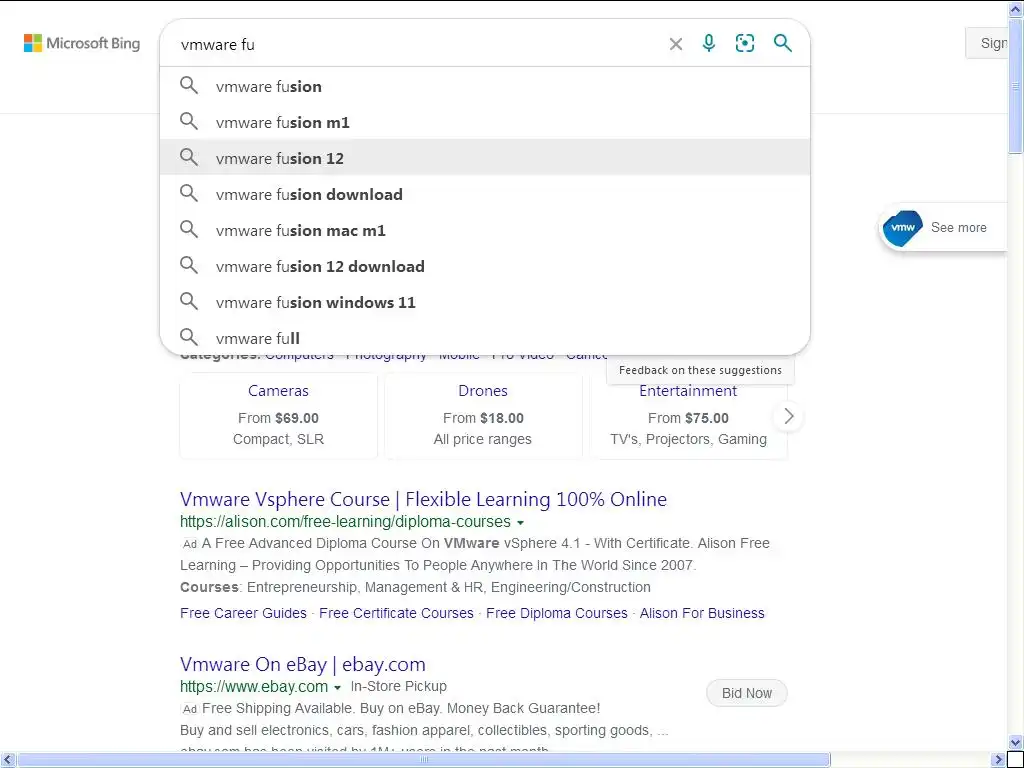Pick the highlighted 'vmware fusion 12' suggestion
Screen dimensions: 1024x768
pos(485,158)
